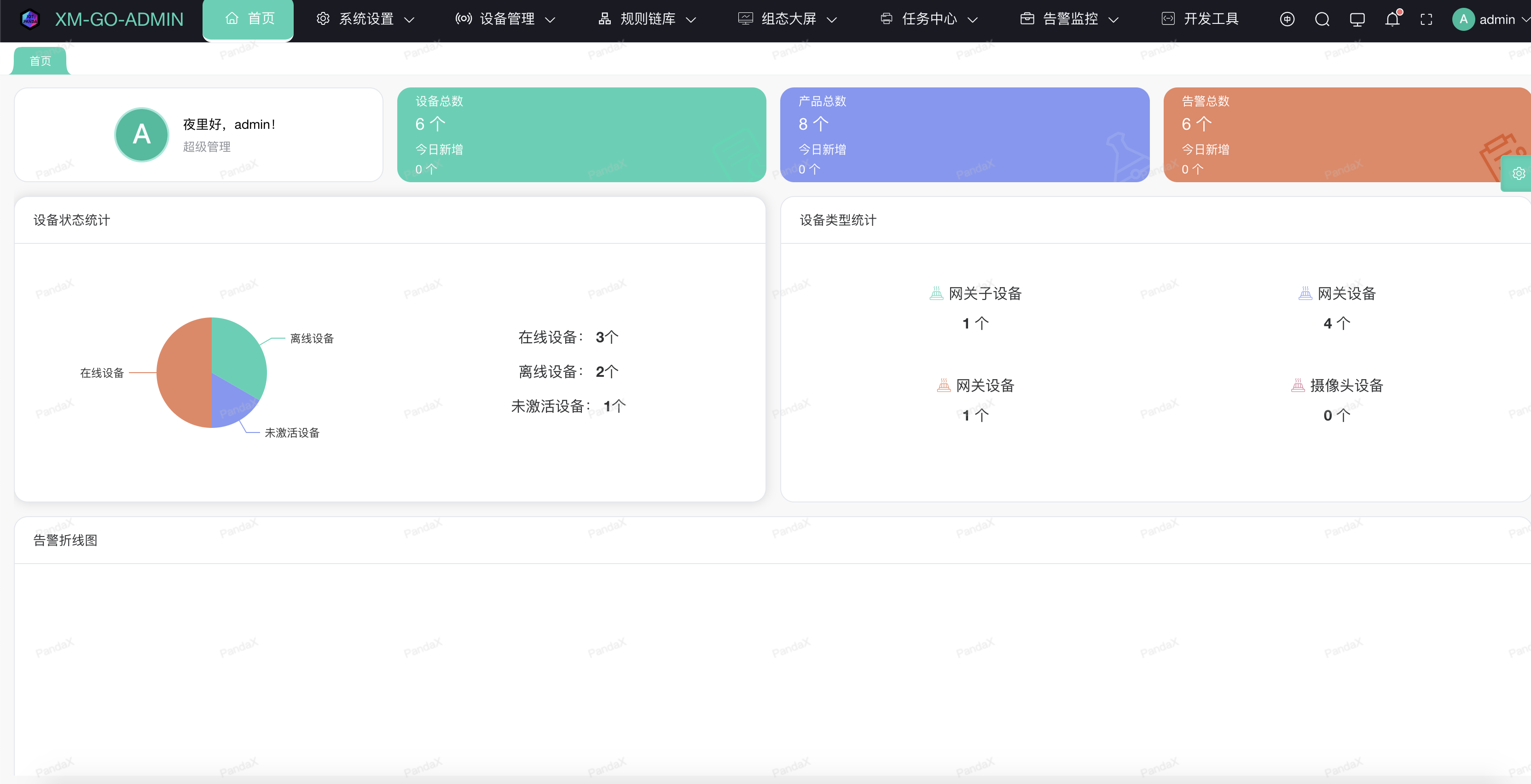Open the search magnifier icon
This screenshot has height=784, width=1531.
point(1322,20)
